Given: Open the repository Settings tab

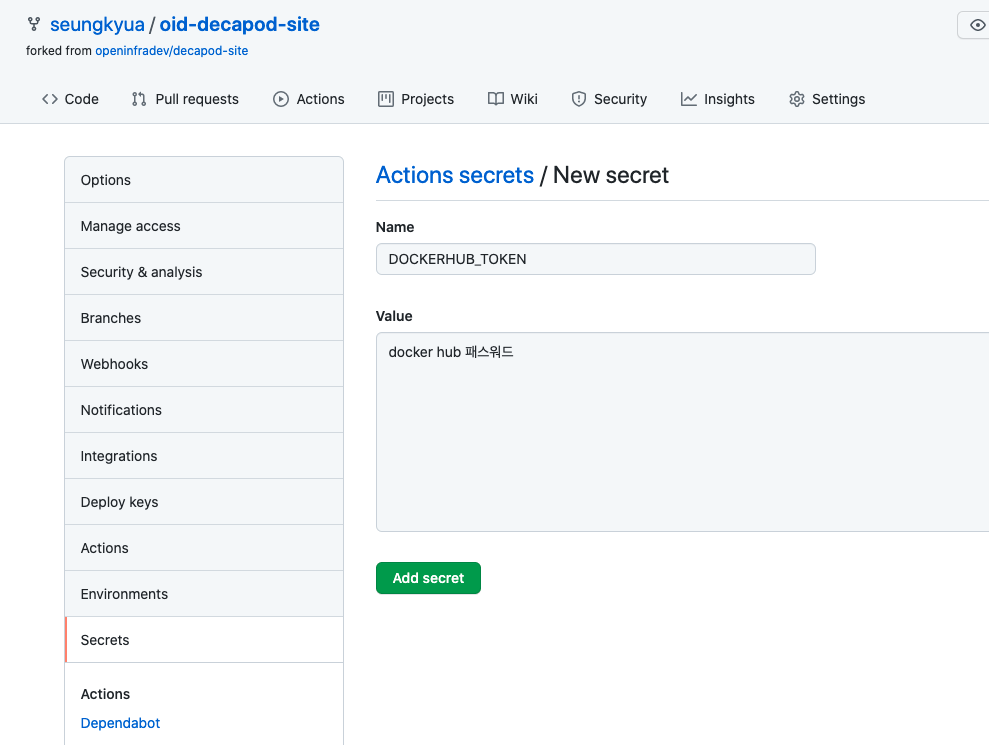Looking at the screenshot, I should (827, 99).
